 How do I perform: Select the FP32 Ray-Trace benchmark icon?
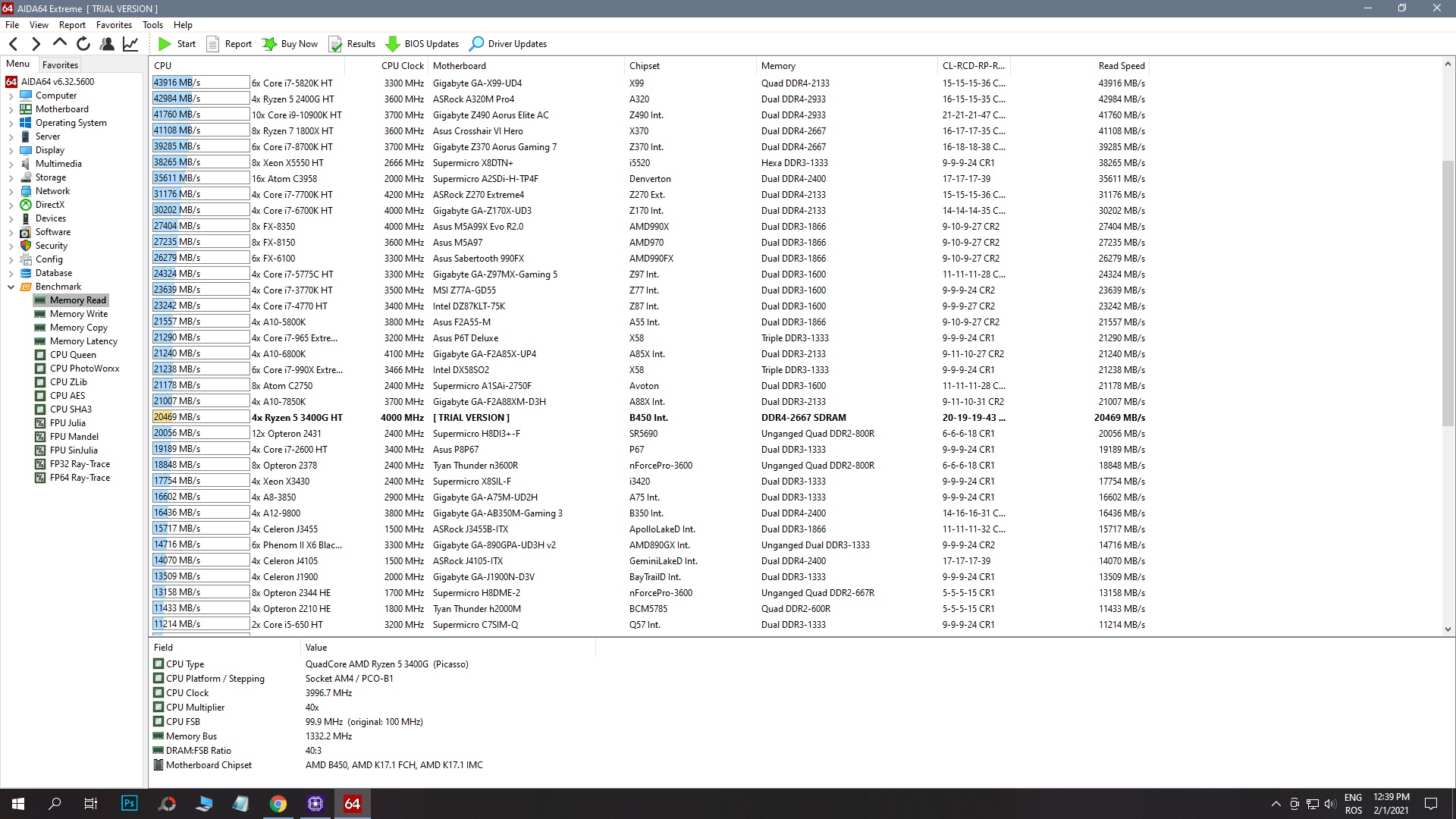click(x=40, y=464)
